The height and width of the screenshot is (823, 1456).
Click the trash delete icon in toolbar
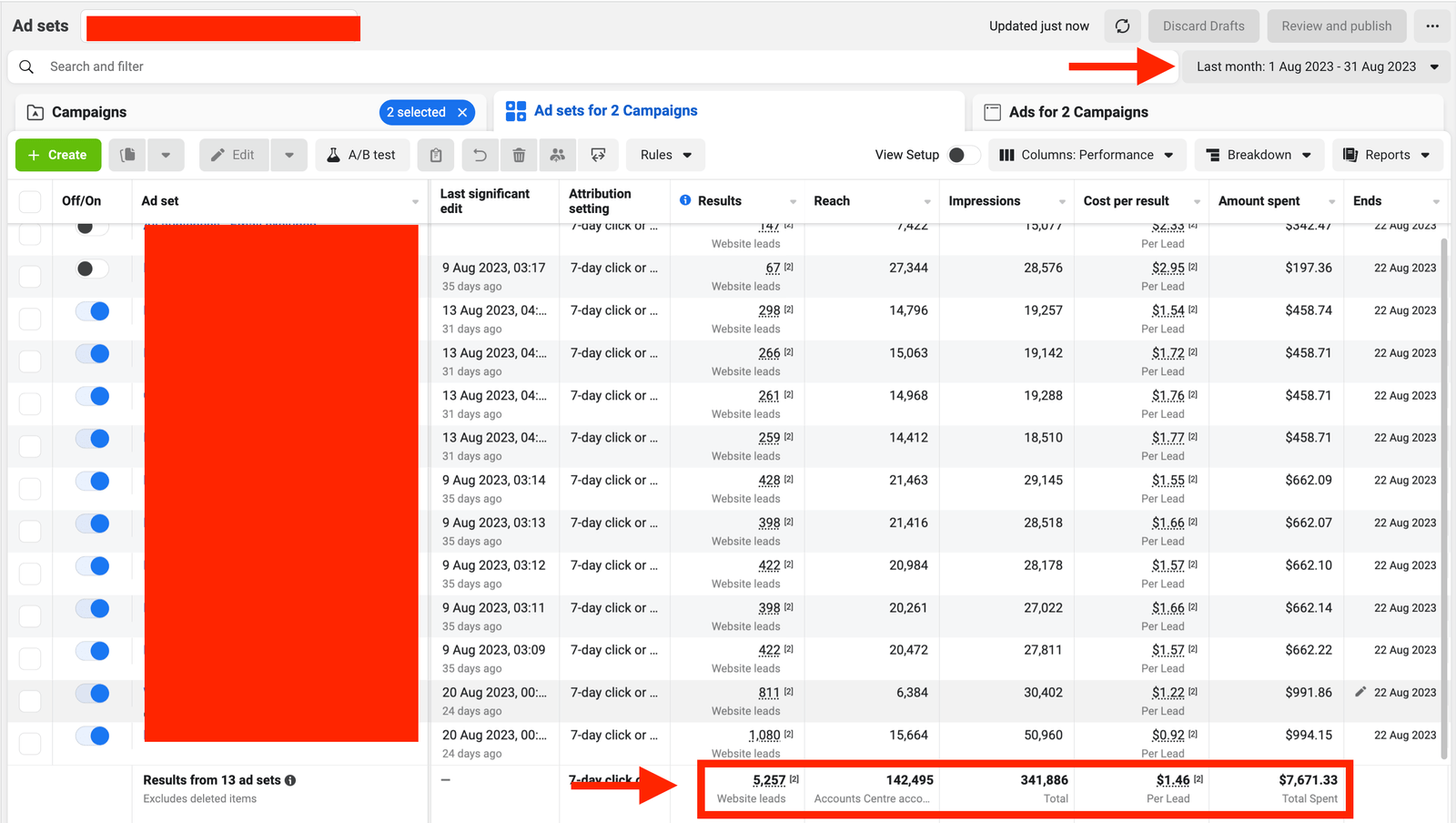tap(519, 155)
